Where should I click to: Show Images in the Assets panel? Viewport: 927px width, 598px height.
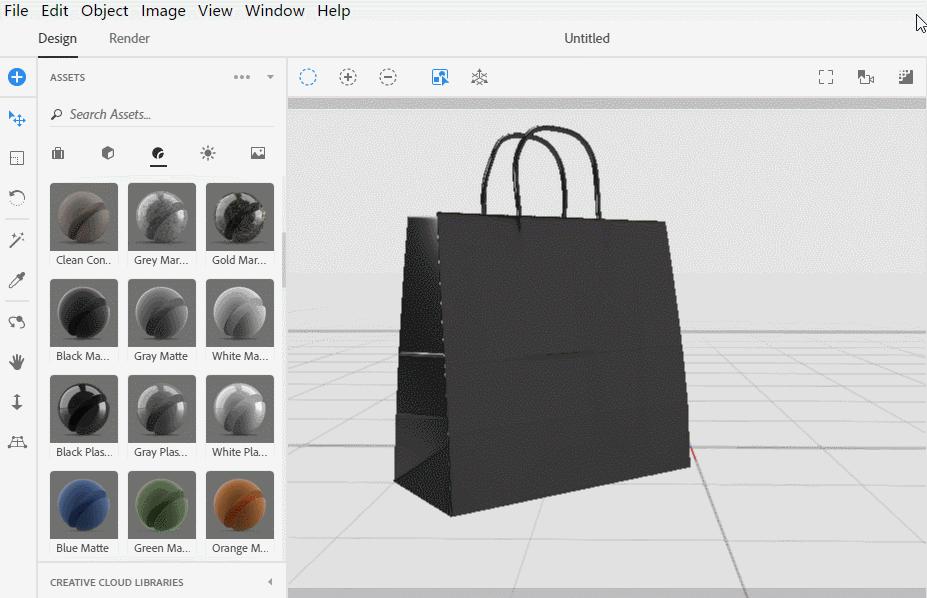pos(257,152)
